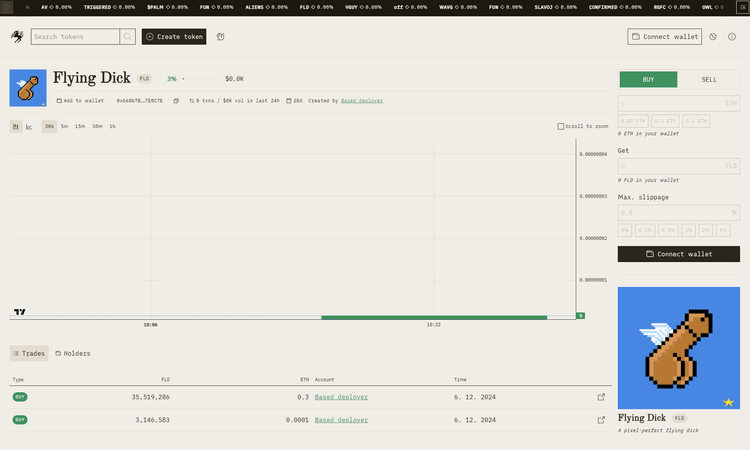Select the 1h chart interval

(112, 127)
